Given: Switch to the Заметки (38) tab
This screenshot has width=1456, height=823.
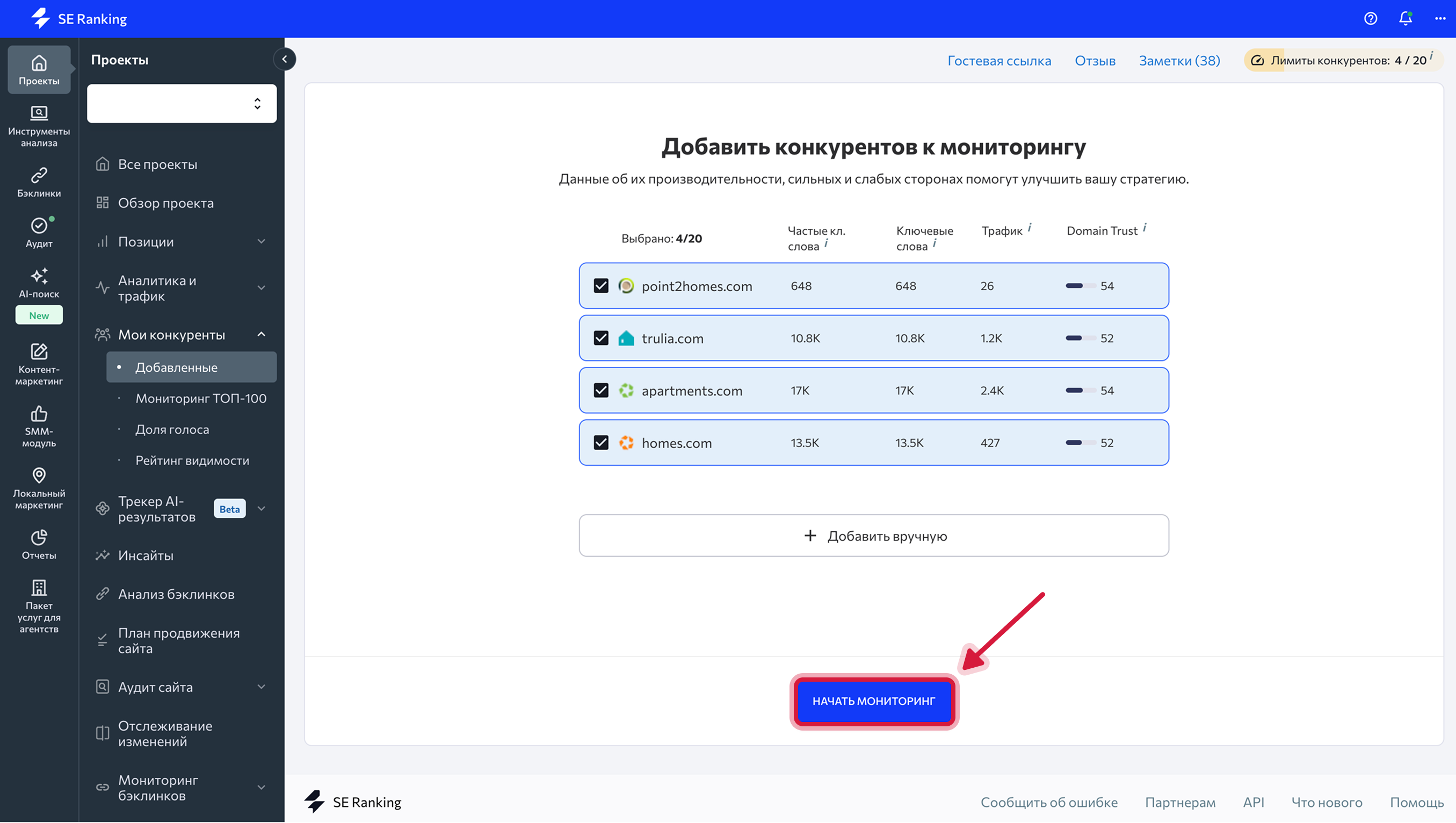Looking at the screenshot, I should coord(1179,61).
